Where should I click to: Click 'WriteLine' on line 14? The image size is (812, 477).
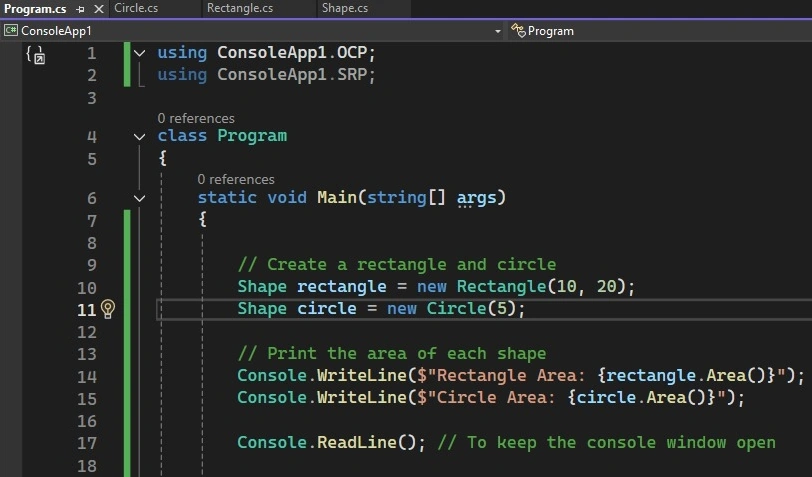pos(361,375)
